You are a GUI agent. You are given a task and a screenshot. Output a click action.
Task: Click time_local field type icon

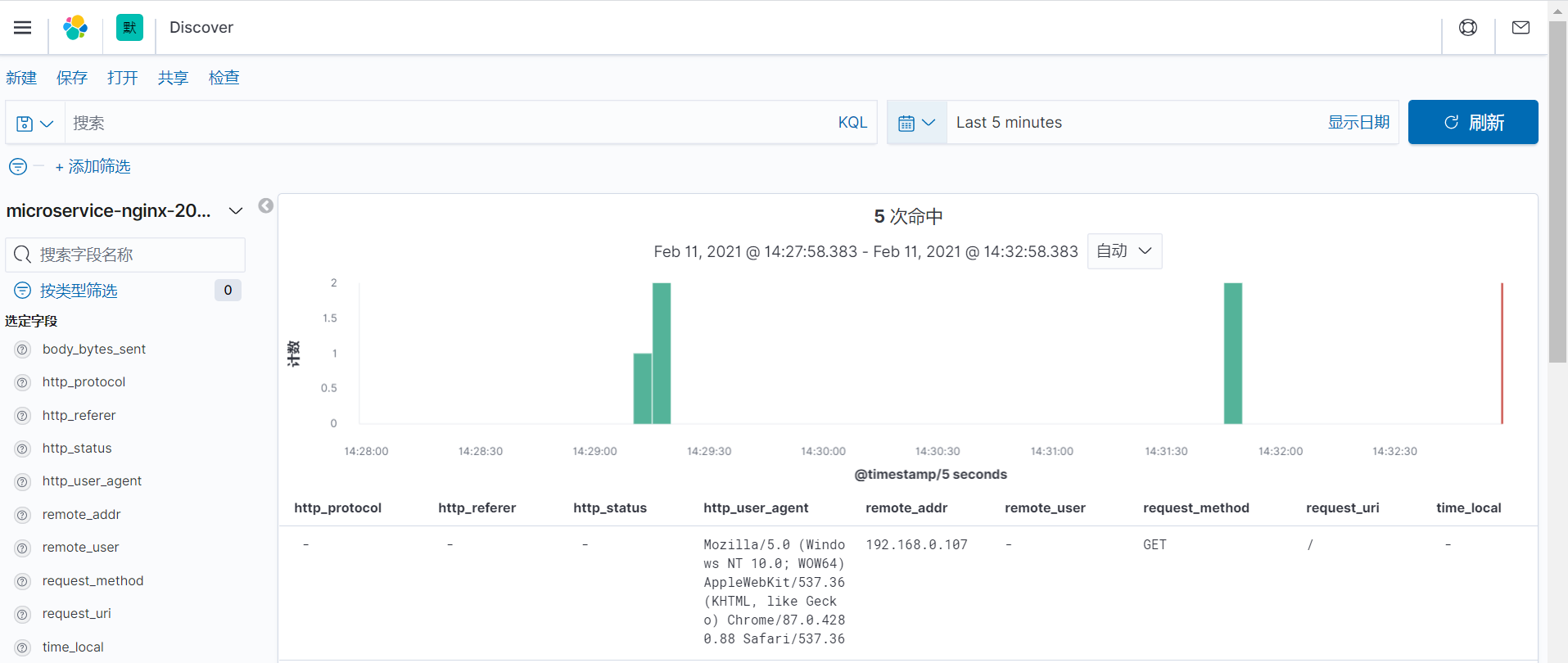tap(23, 647)
